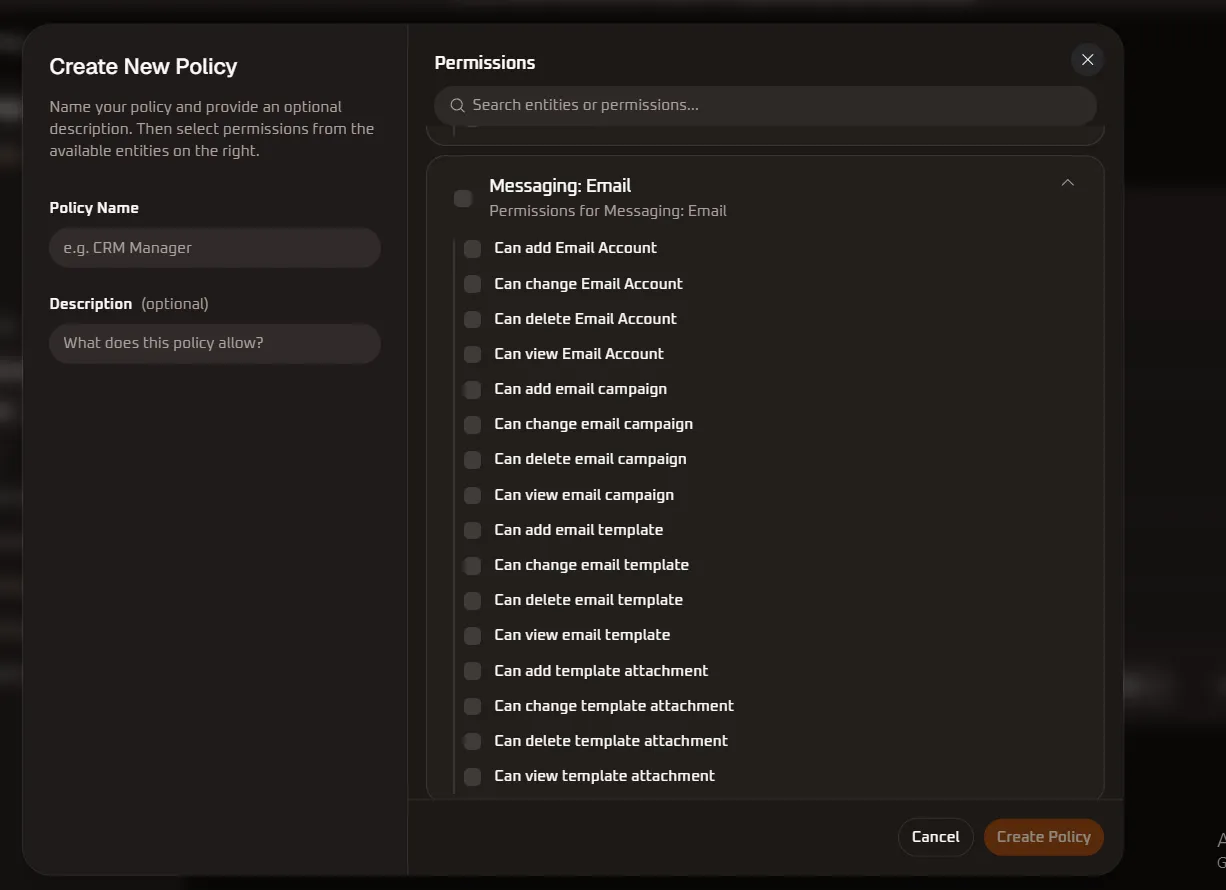Click the Create Policy button
Image resolution: width=1226 pixels, height=890 pixels.
[x=1043, y=837]
